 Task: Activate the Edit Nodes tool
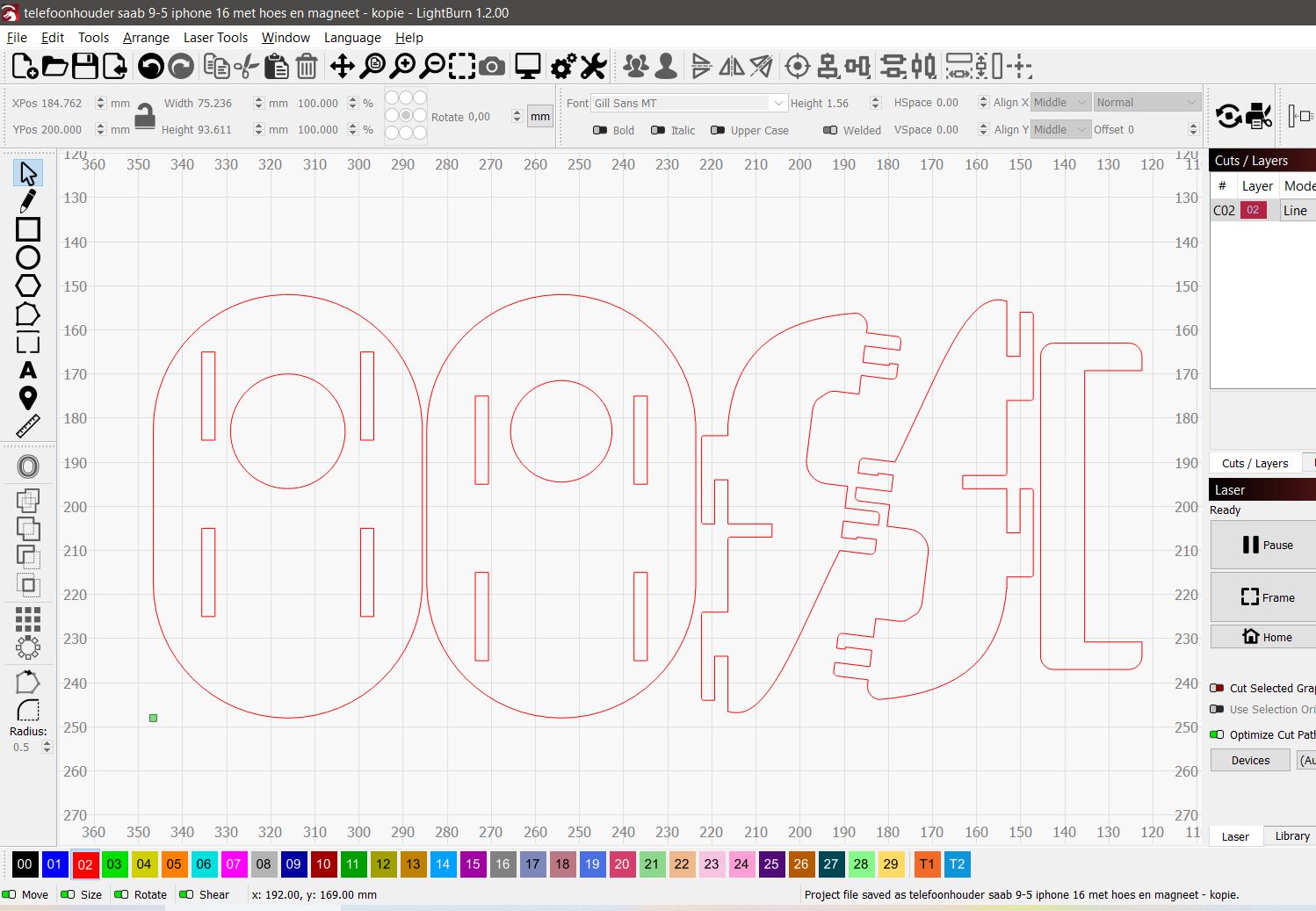point(28,314)
